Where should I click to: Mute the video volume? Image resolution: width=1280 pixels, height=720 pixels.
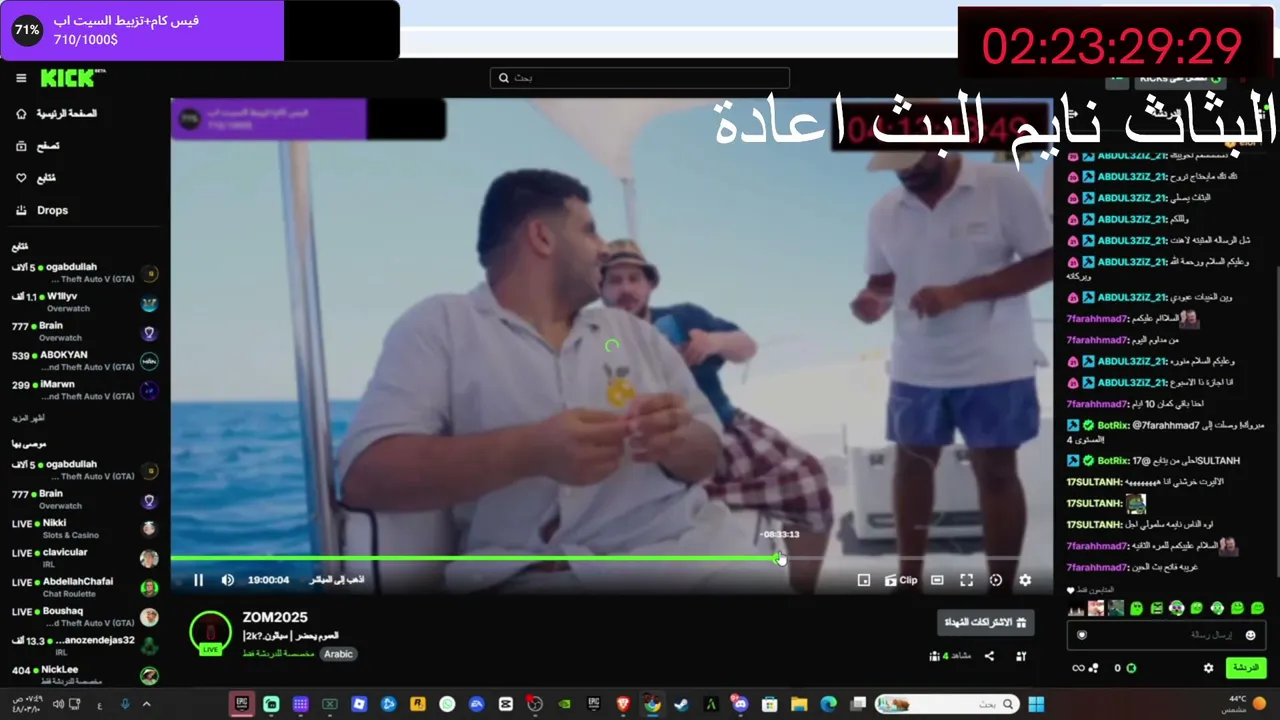[x=227, y=580]
